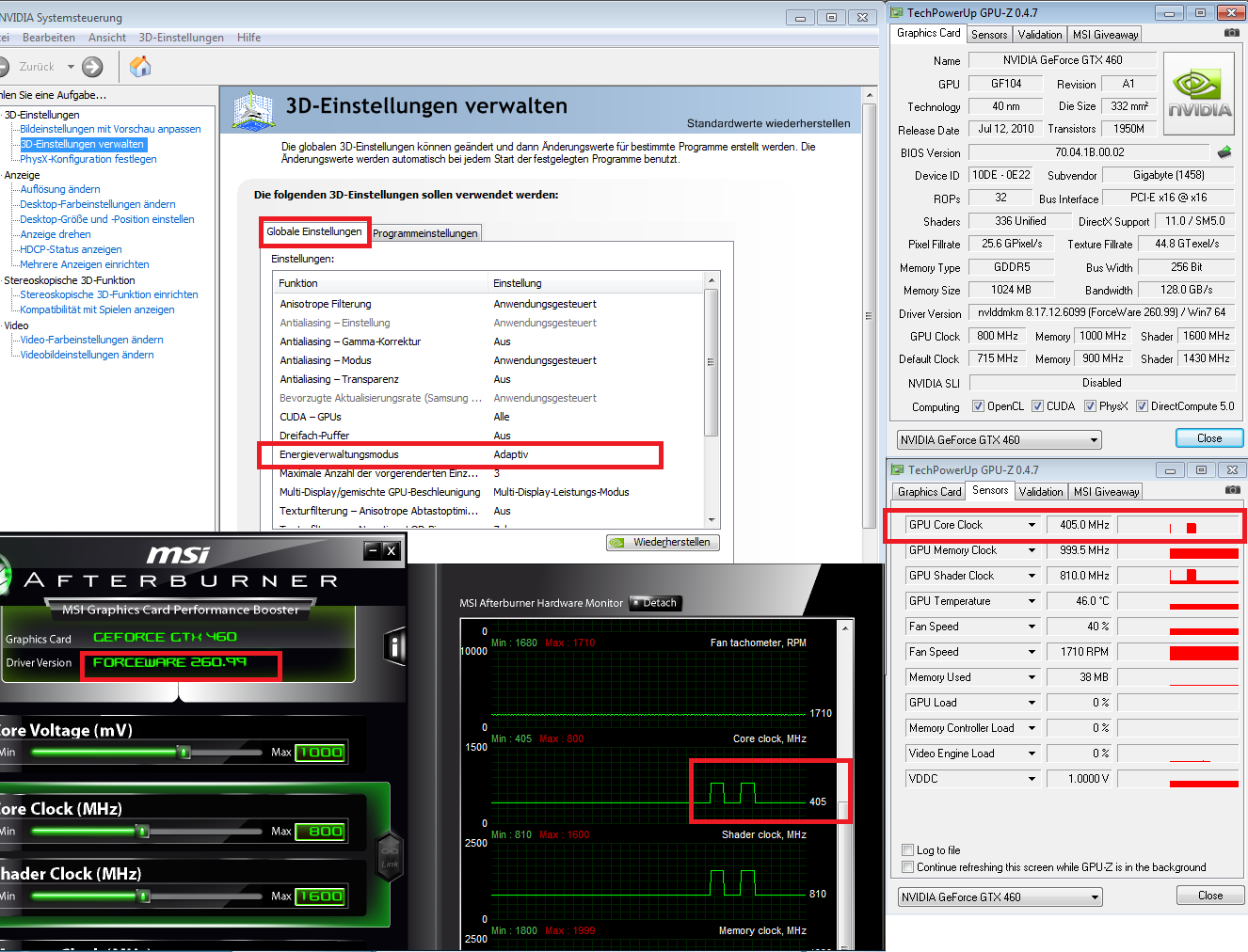Open the GPU Temperature sensor dropdown
The height and width of the screenshot is (952, 1248).
pos(1032,601)
